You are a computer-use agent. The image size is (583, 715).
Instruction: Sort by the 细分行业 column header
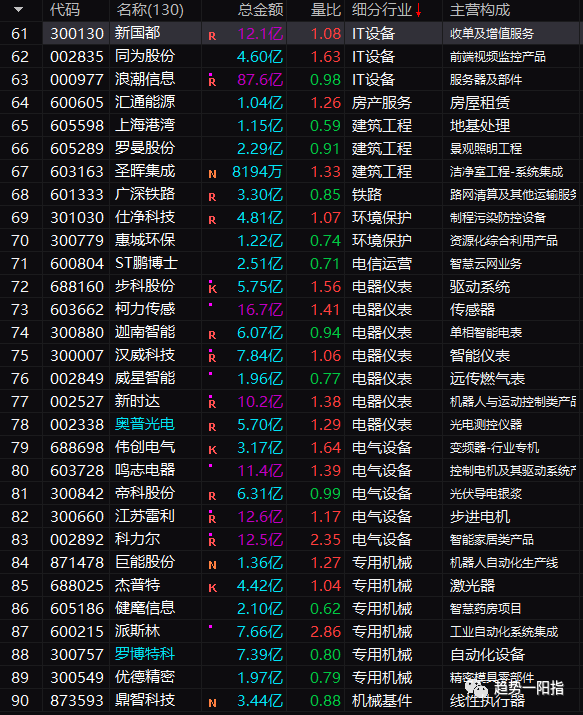click(382, 10)
